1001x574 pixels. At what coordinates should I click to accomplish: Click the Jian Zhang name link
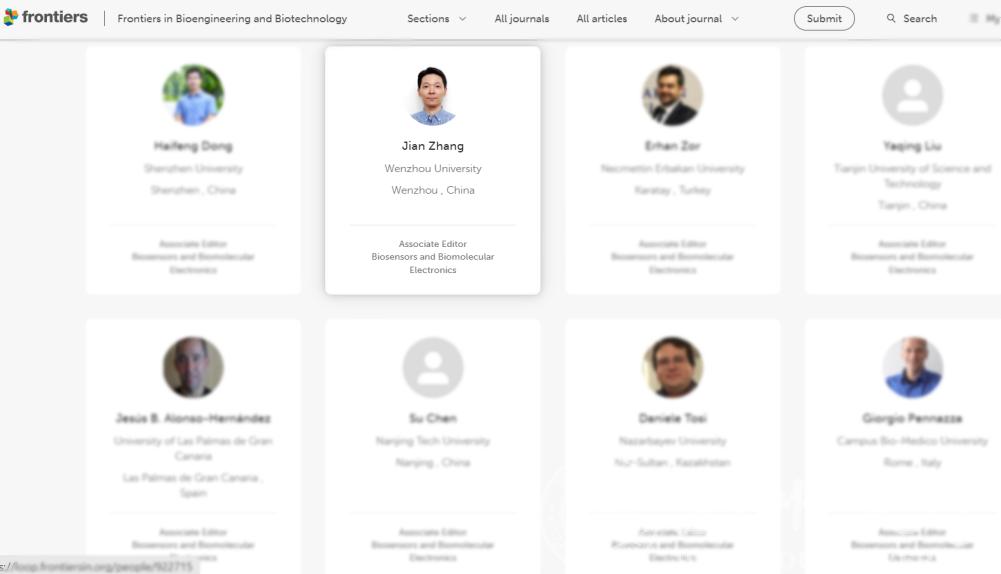433,146
